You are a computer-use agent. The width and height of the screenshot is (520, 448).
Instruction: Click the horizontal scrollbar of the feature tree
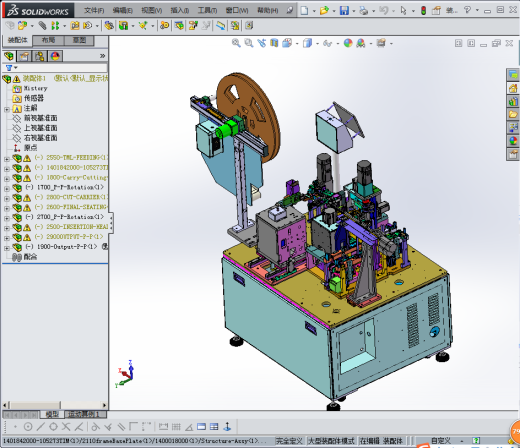[x=55, y=405]
